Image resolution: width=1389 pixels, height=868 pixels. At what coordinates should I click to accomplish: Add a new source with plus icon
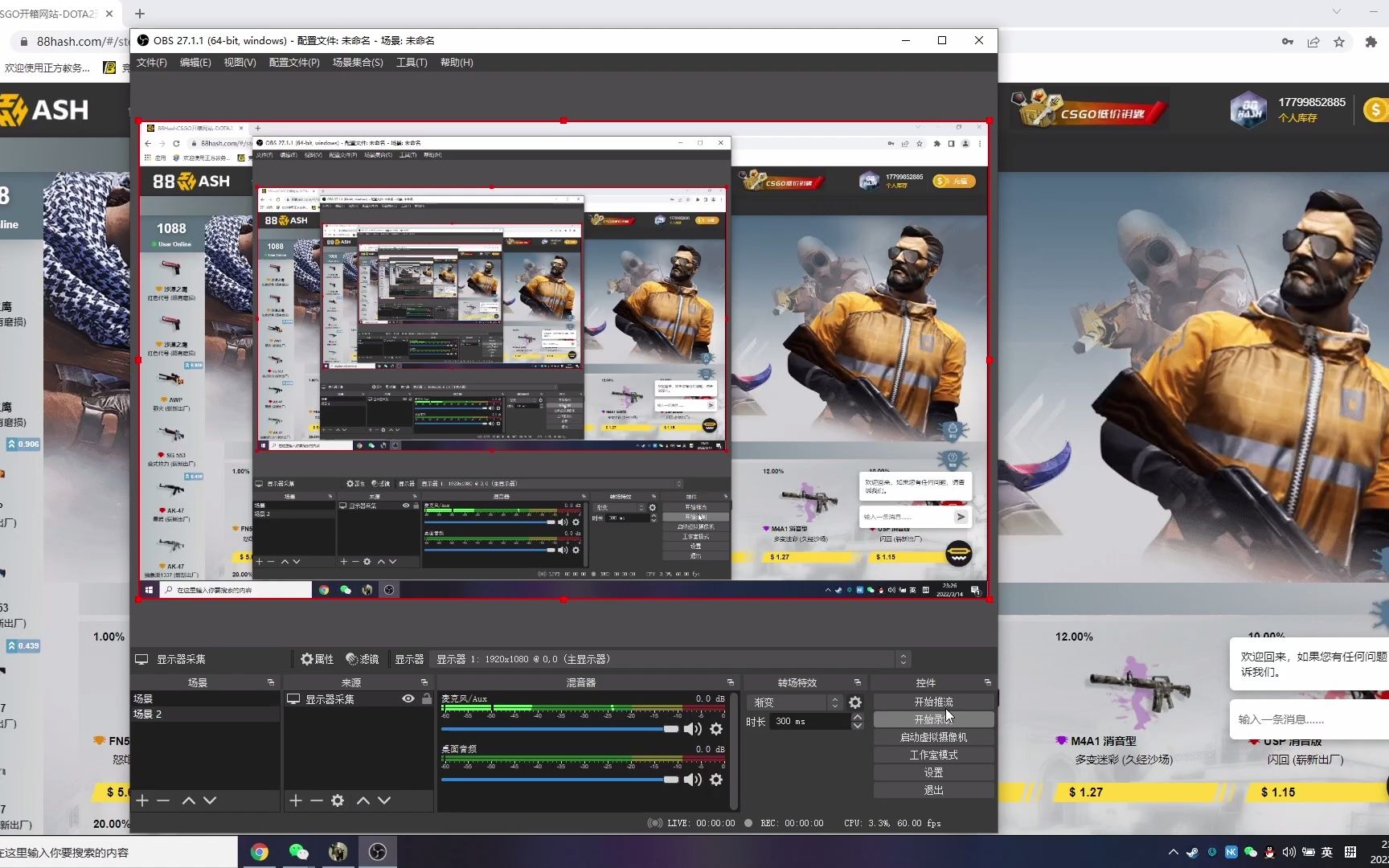click(295, 800)
